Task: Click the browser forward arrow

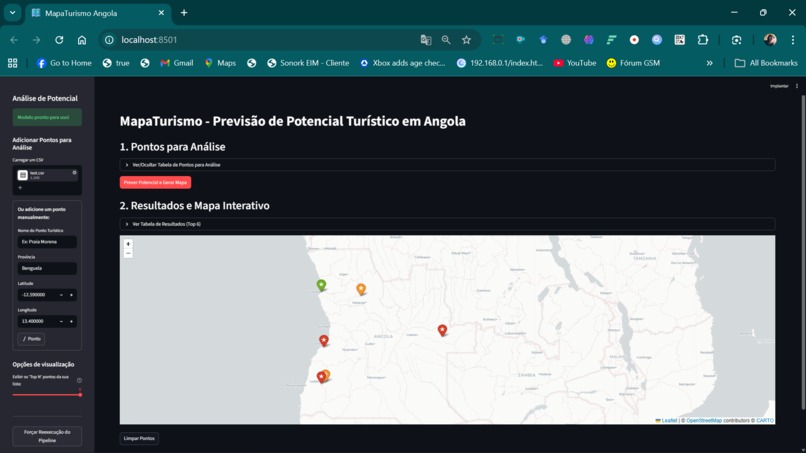Action: click(36, 40)
